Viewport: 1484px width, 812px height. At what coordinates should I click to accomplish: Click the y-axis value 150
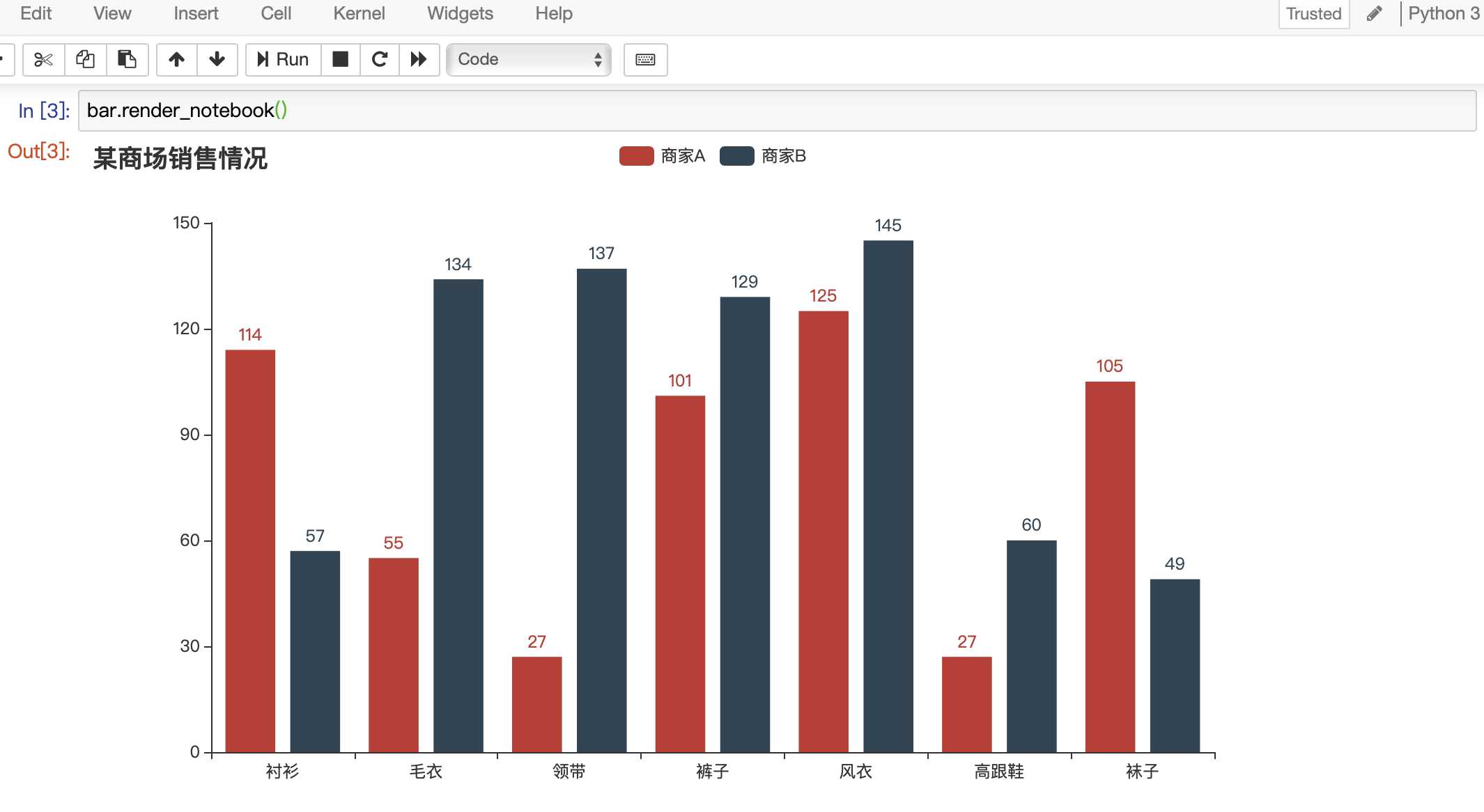pos(186,223)
